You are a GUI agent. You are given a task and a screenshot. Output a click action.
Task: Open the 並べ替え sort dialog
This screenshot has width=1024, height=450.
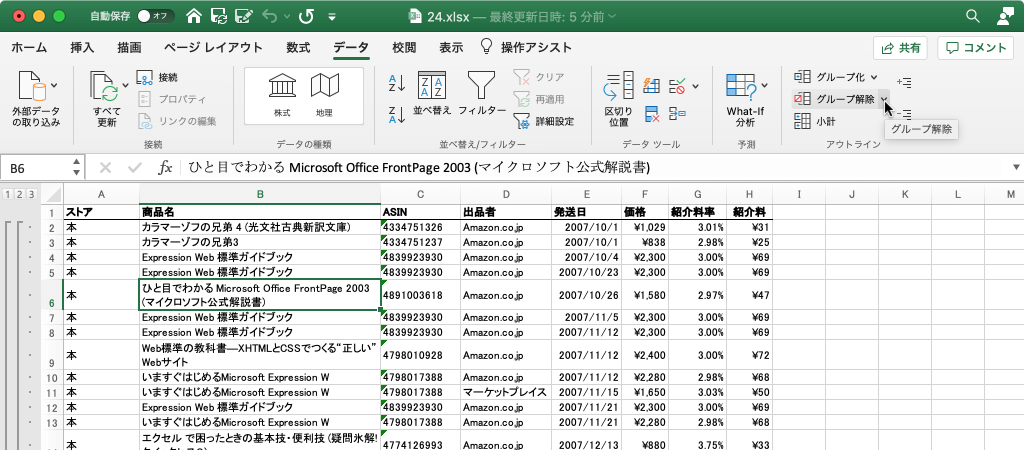pos(432,93)
